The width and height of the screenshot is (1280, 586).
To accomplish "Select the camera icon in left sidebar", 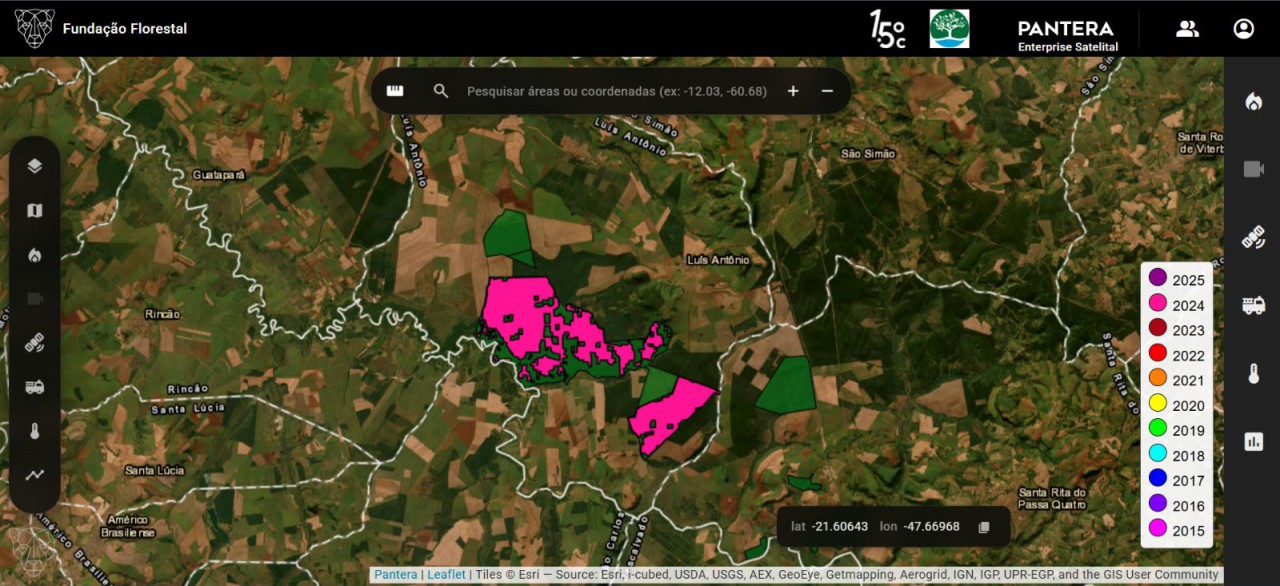I will [x=35, y=298].
